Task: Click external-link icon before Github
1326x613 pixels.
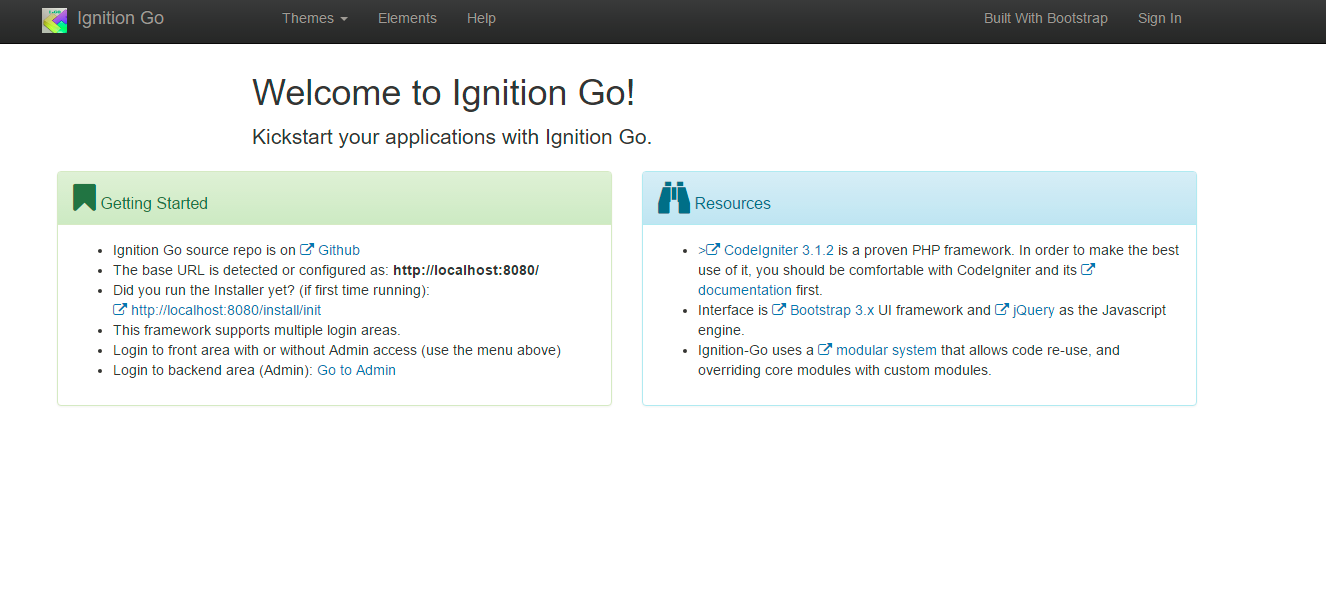Action: 307,250
